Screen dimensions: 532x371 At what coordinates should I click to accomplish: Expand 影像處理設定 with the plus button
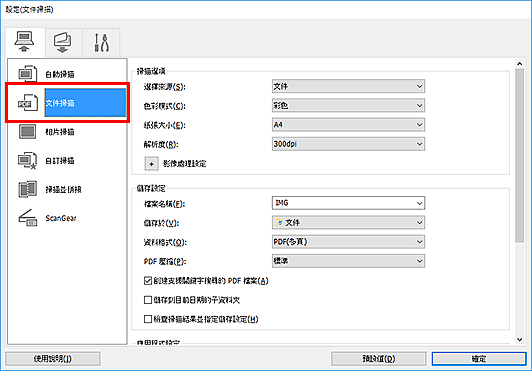(x=151, y=164)
